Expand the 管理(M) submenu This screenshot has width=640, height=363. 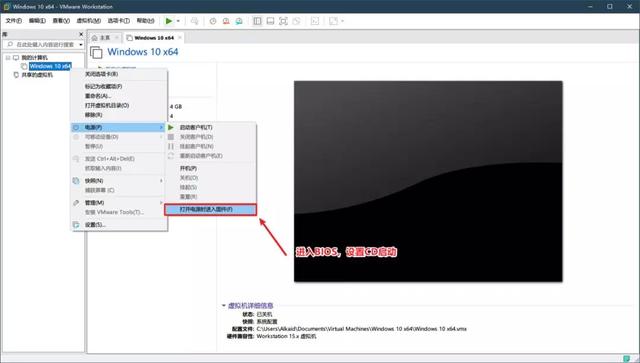pyautogui.click(x=119, y=203)
